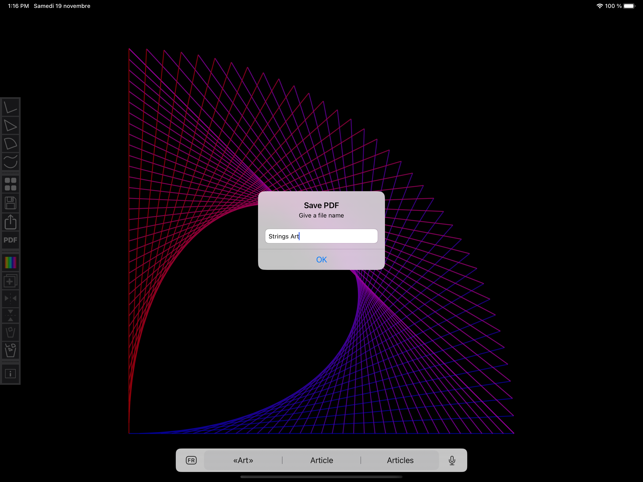Tap the FR keyboard language icon

(x=191, y=460)
